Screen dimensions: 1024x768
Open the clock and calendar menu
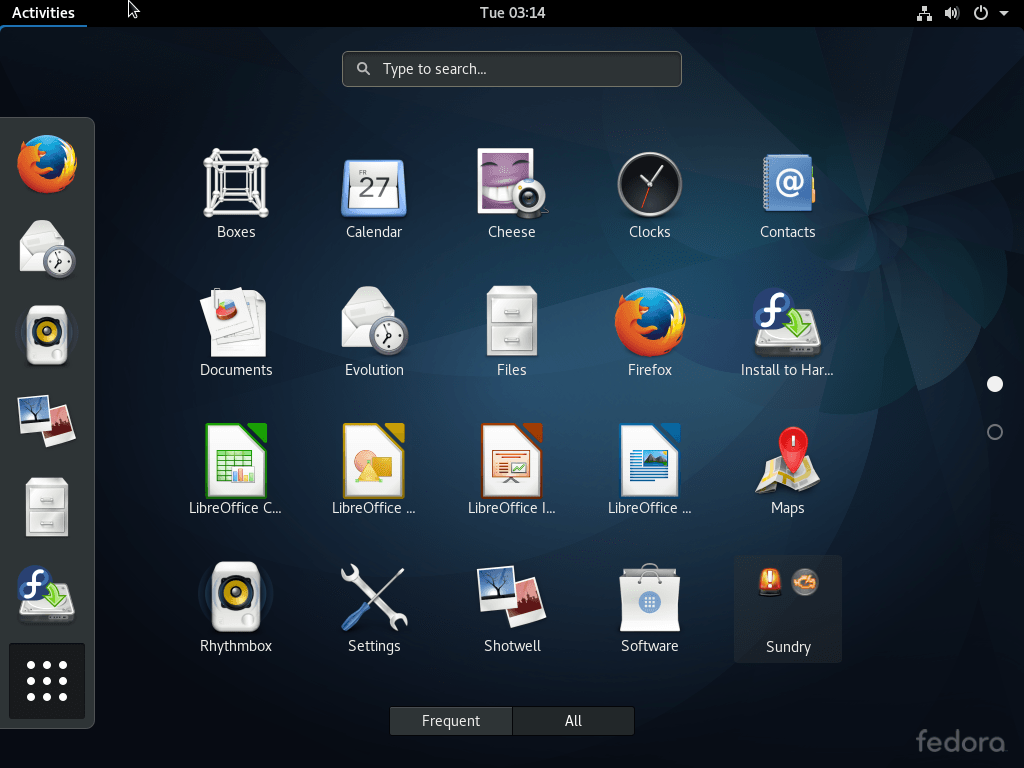pos(512,12)
